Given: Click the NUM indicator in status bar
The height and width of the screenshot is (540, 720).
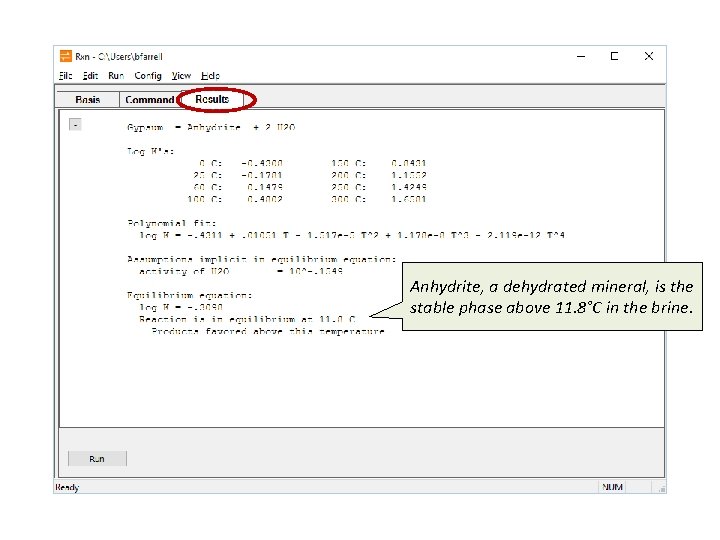Looking at the screenshot, I should click(613, 487).
